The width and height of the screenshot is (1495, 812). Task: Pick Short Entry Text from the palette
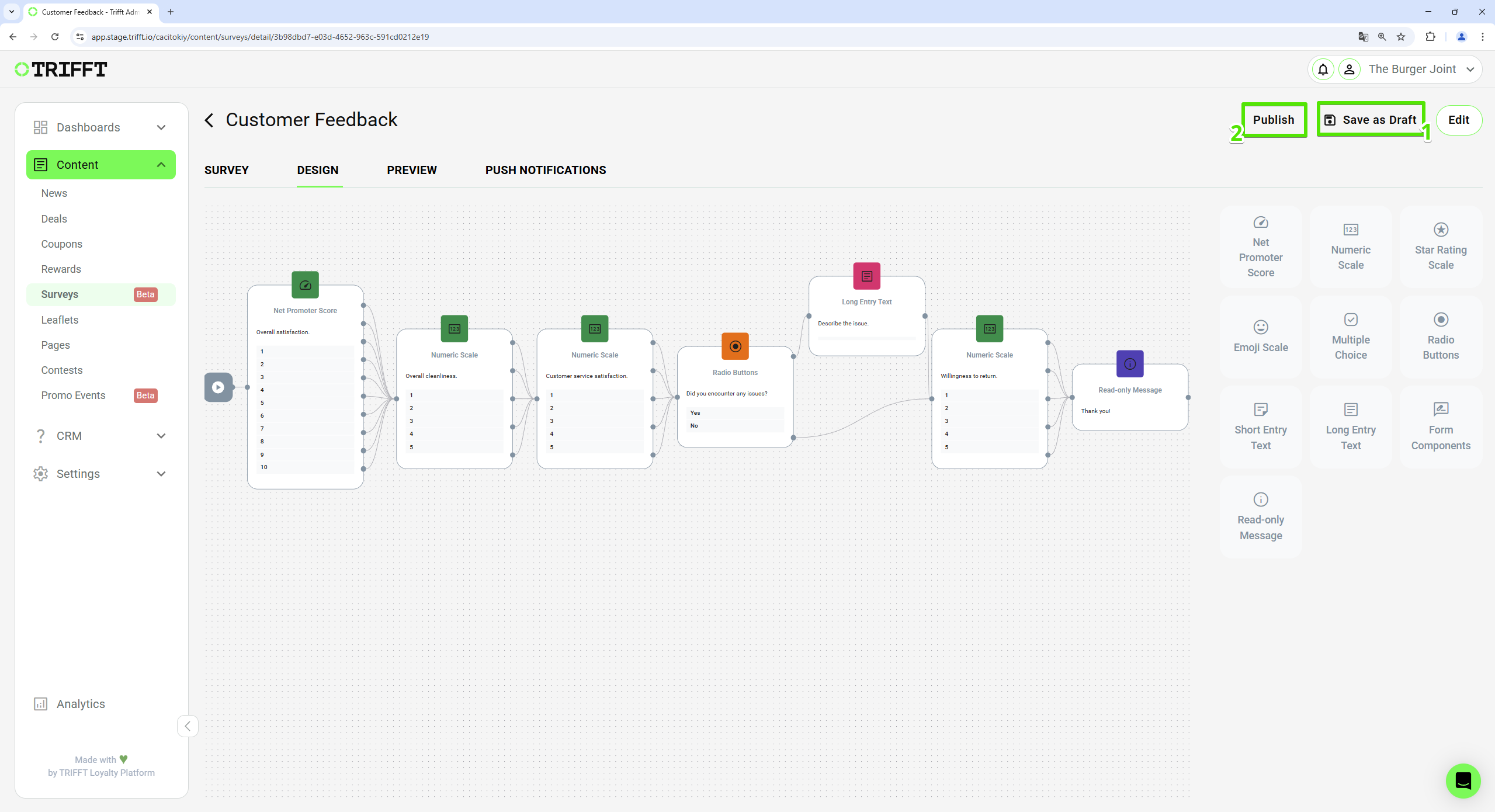(1261, 426)
